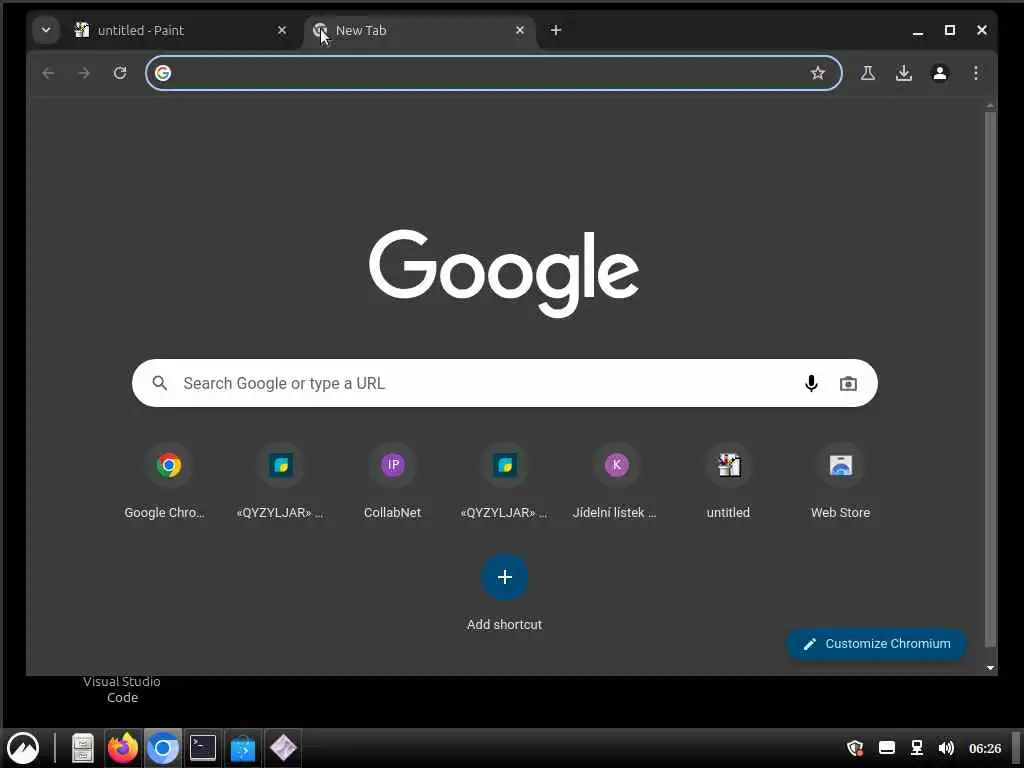Click the Chromium taskbar icon
1024x768 pixels.
point(163,748)
